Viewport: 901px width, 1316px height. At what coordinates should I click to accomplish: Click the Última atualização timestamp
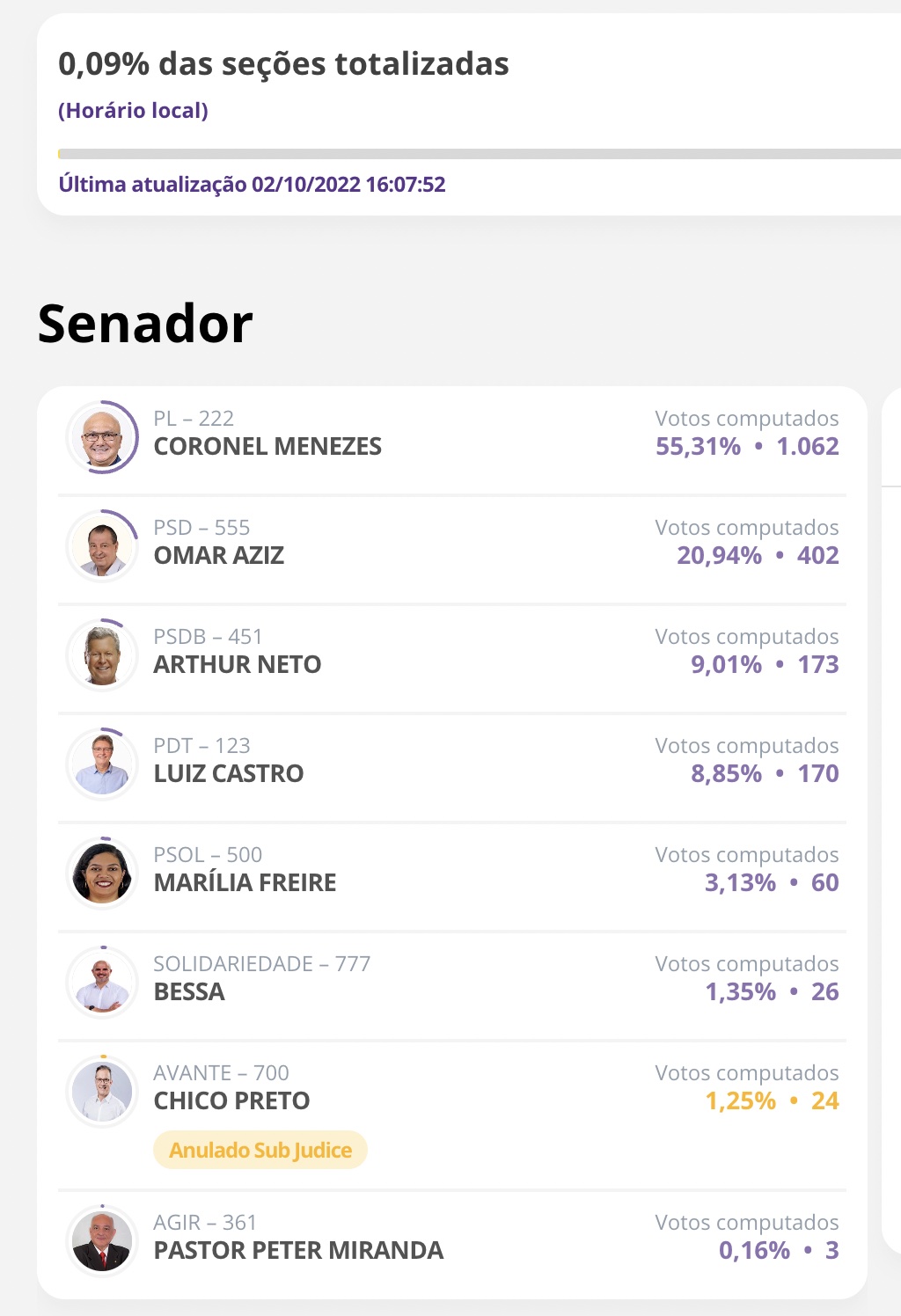(252, 185)
